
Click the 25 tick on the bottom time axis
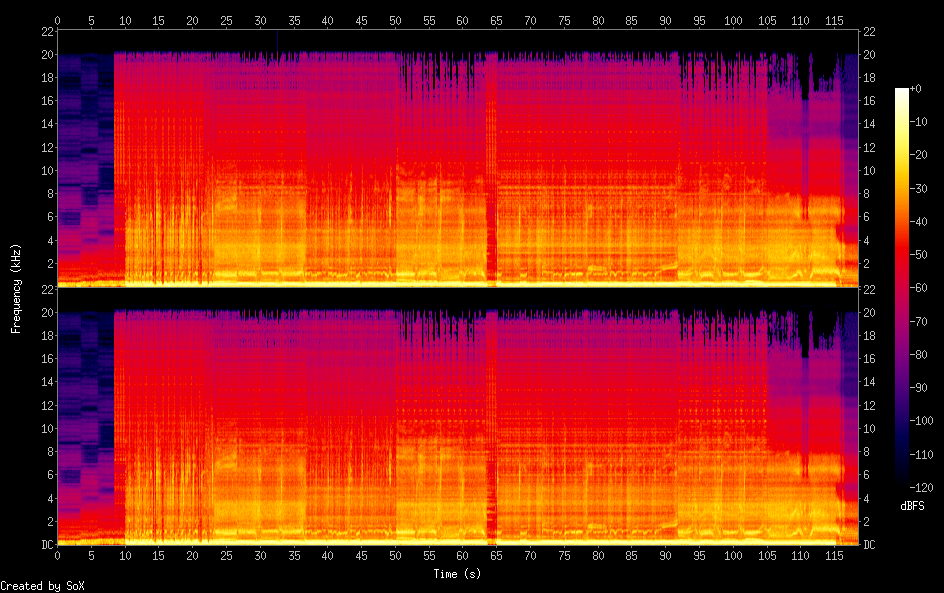226,555
